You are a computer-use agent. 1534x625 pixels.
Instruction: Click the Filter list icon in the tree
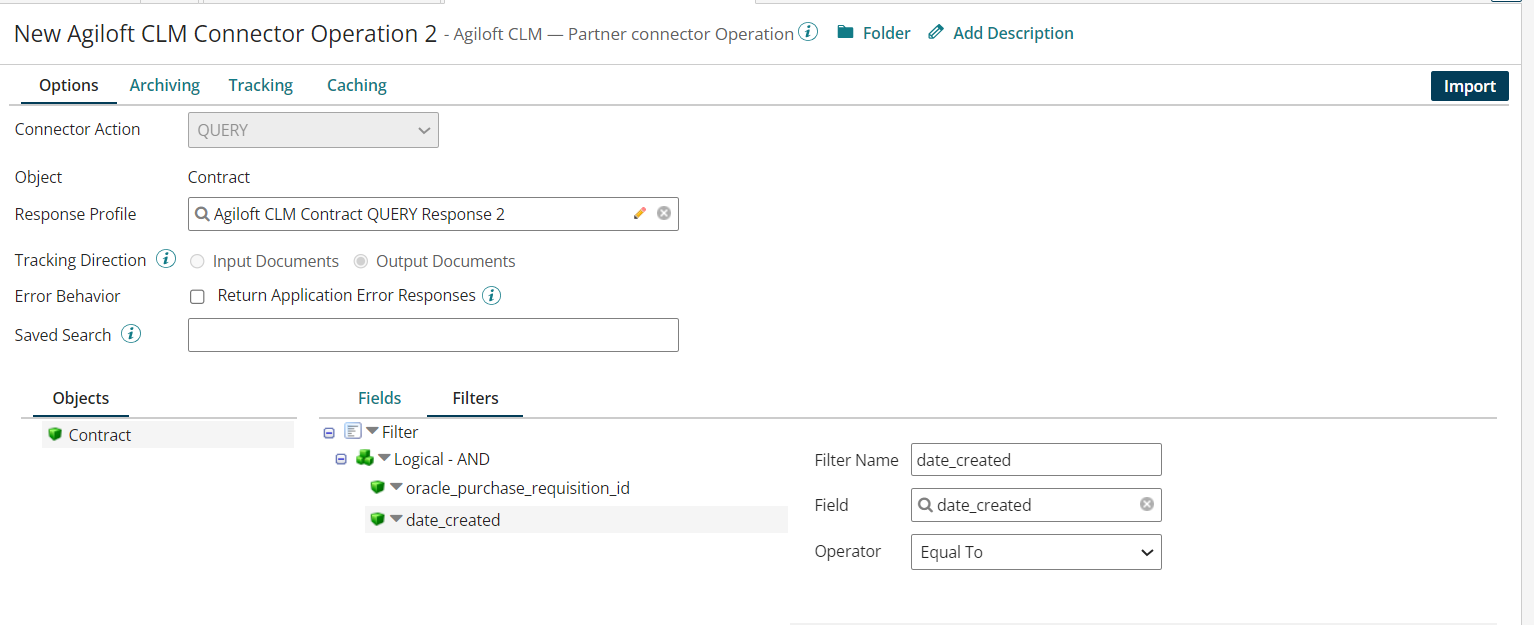point(352,431)
